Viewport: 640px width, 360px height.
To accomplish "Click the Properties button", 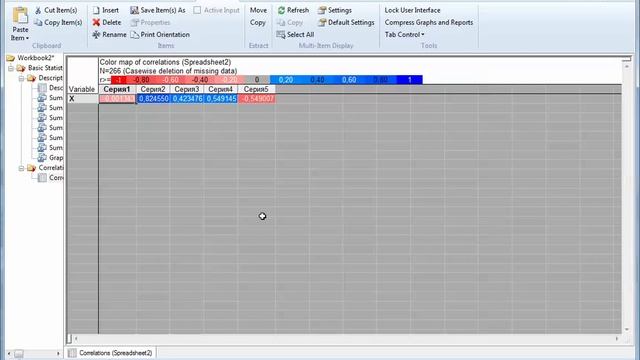I will click(x=151, y=22).
